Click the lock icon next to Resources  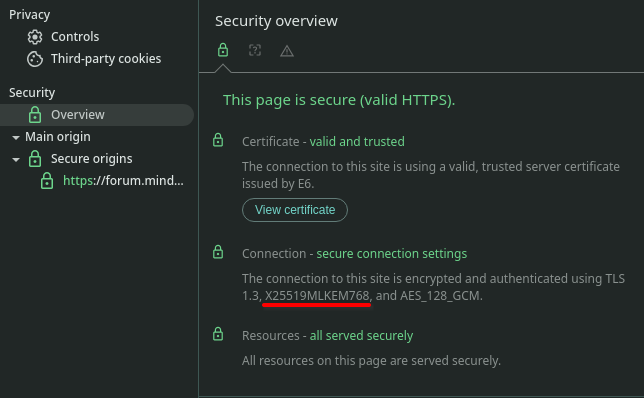[218, 334]
